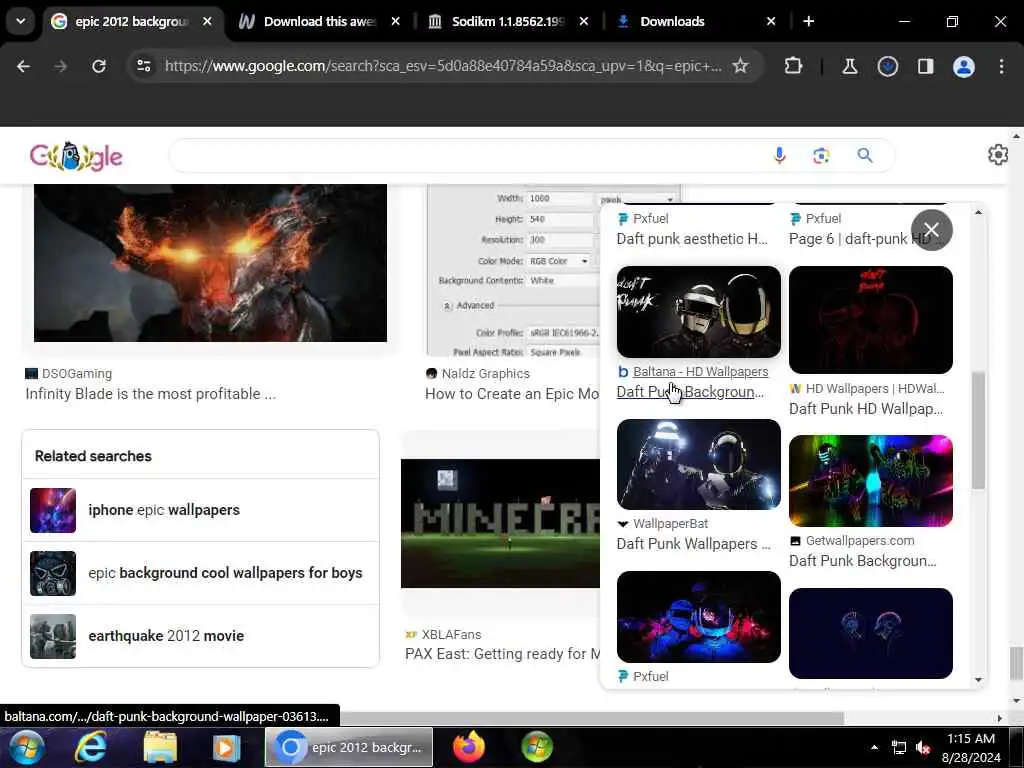This screenshot has width=1024, height=768.
Task: Open the Infinity Blade fiery knight image
Action: pos(210,263)
